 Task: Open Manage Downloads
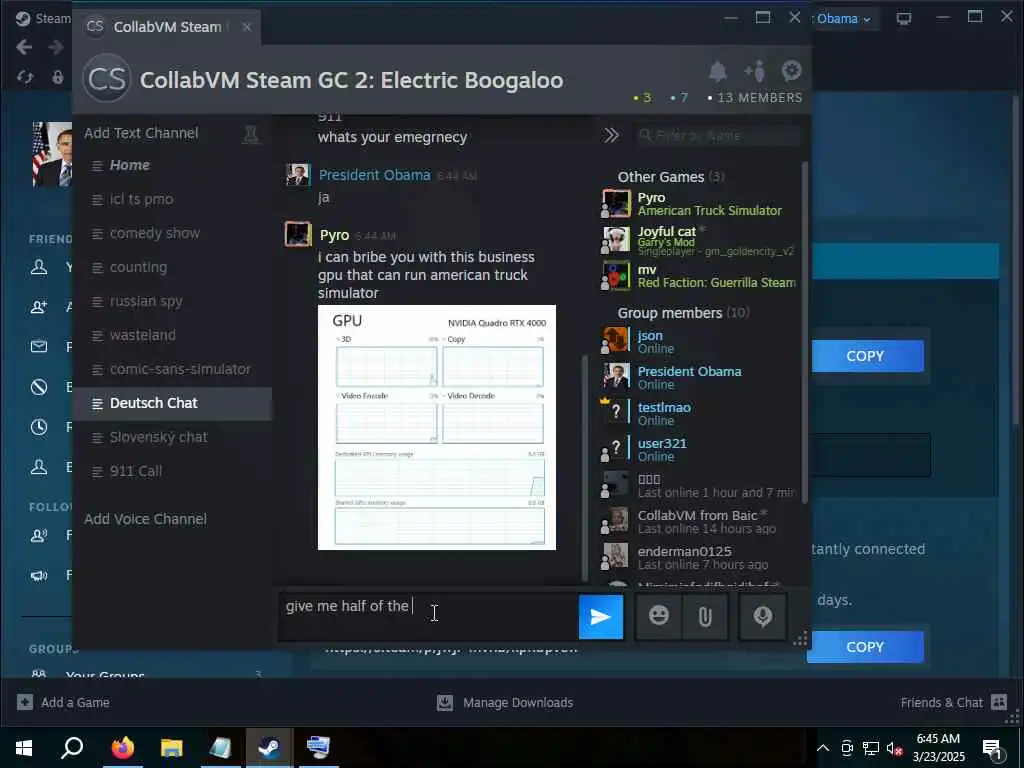point(505,703)
